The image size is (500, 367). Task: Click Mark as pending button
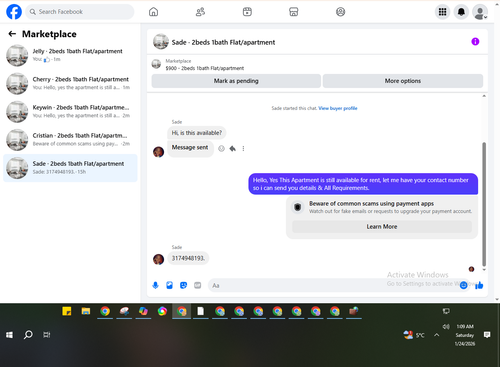pos(236,81)
